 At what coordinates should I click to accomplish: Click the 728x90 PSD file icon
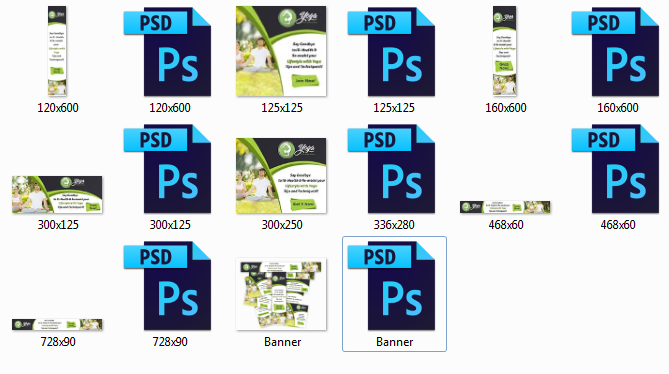pyautogui.click(x=168, y=286)
